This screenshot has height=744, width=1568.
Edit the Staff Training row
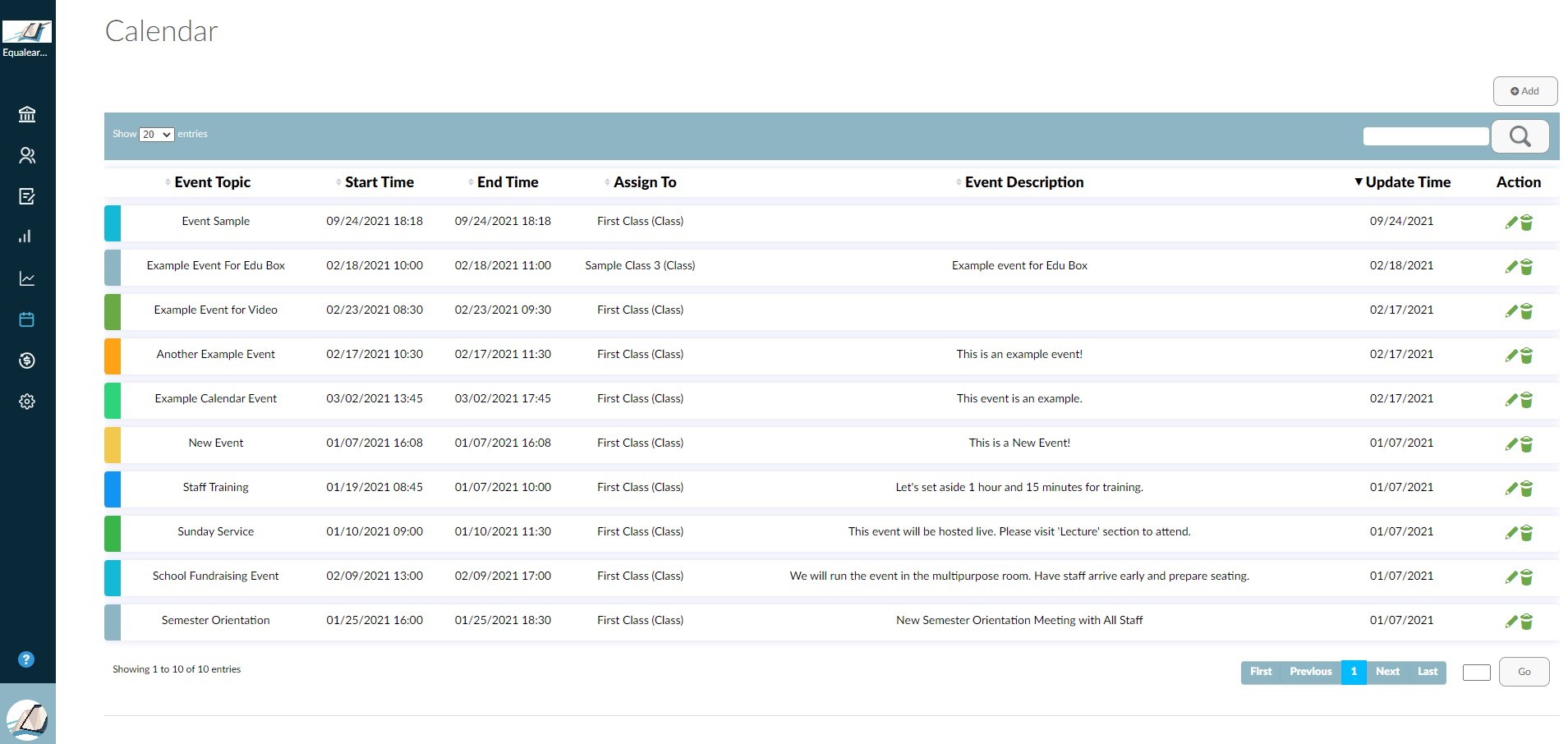[x=1511, y=489]
